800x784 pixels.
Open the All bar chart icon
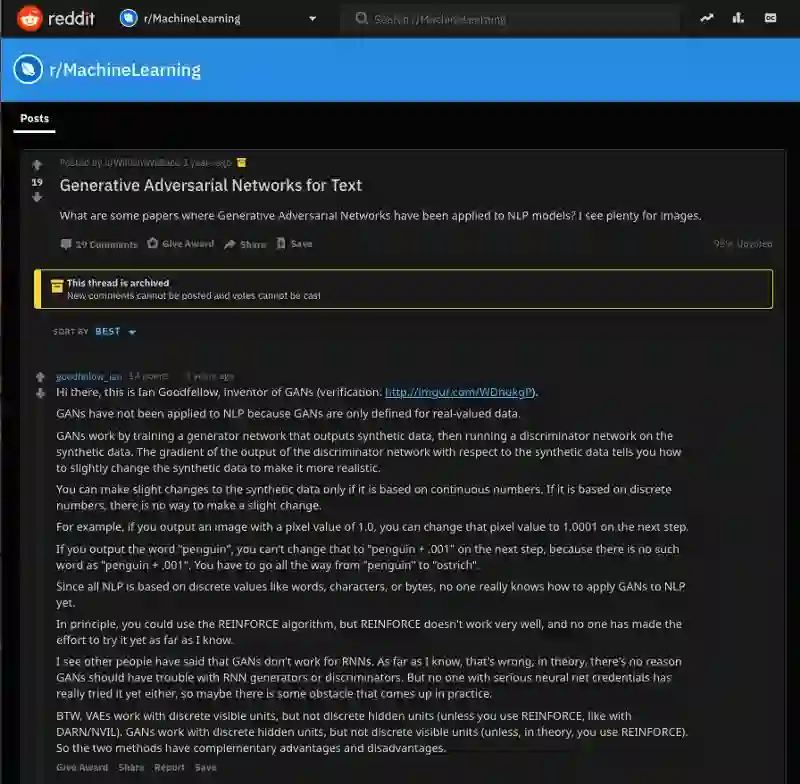[x=738, y=18]
